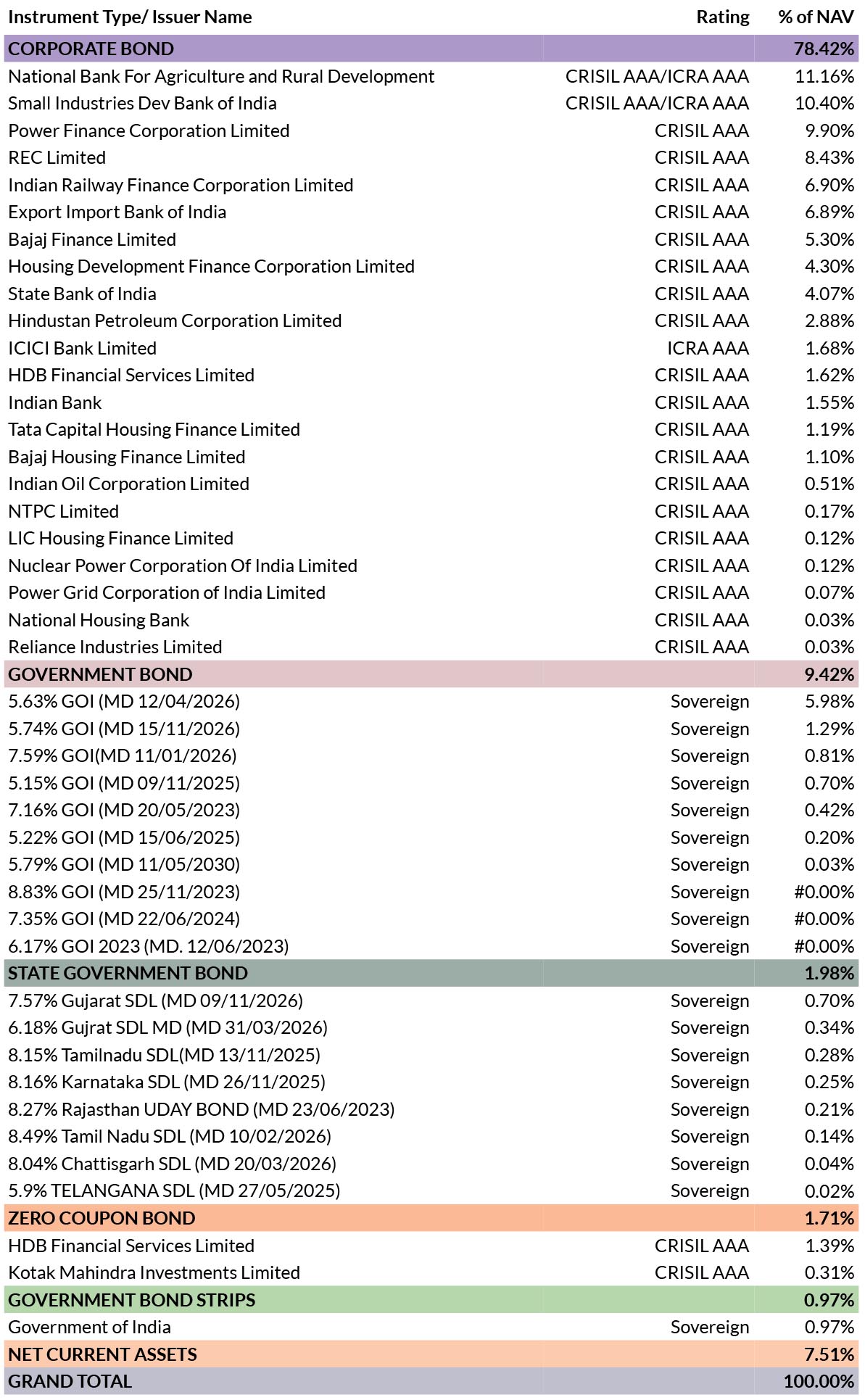Select Kotak Mahindra Investments Limited row
Image resolution: width=865 pixels, height=1400 pixels.
(x=431, y=1272)
